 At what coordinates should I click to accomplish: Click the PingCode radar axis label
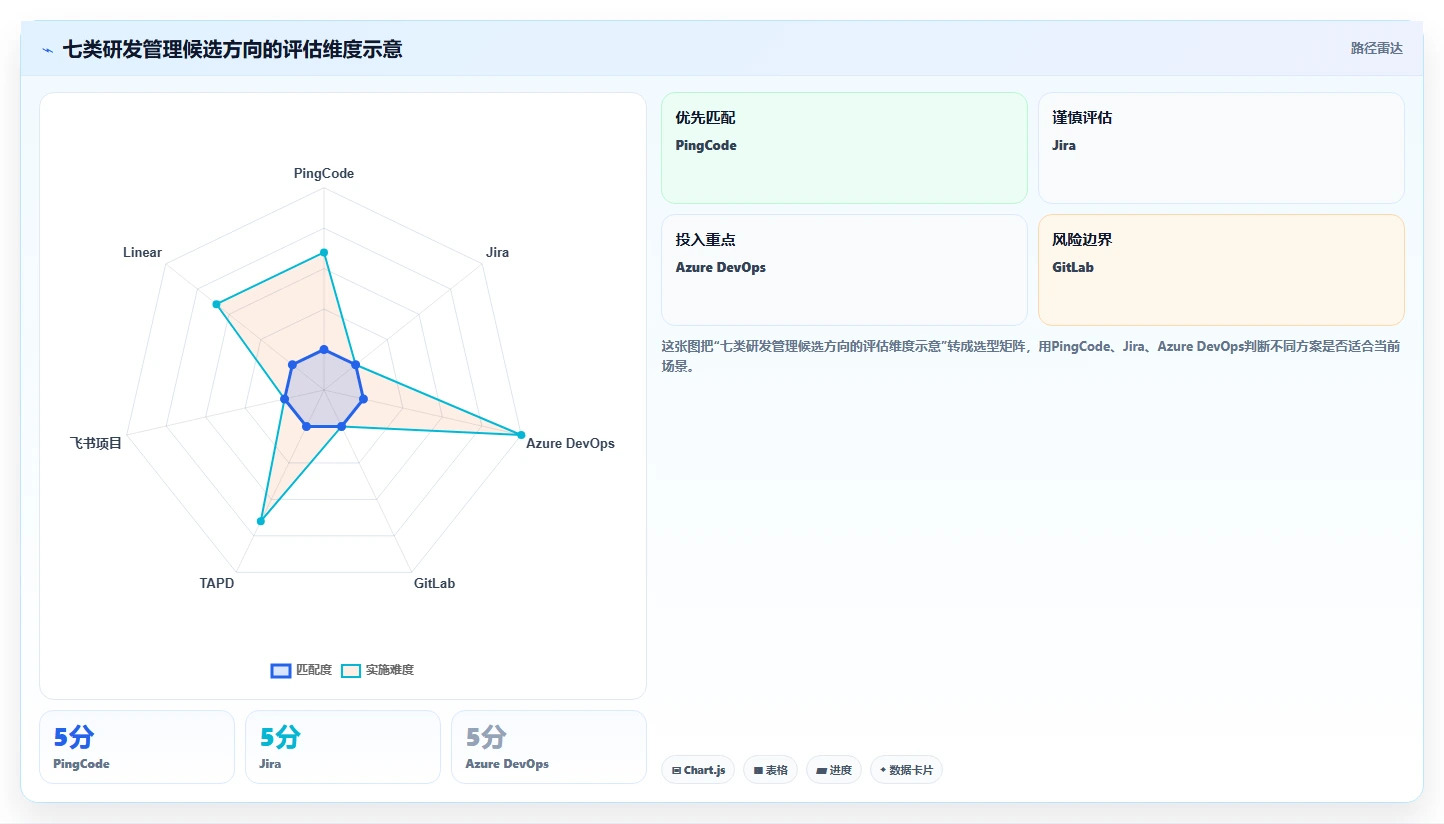pos(323,173)
